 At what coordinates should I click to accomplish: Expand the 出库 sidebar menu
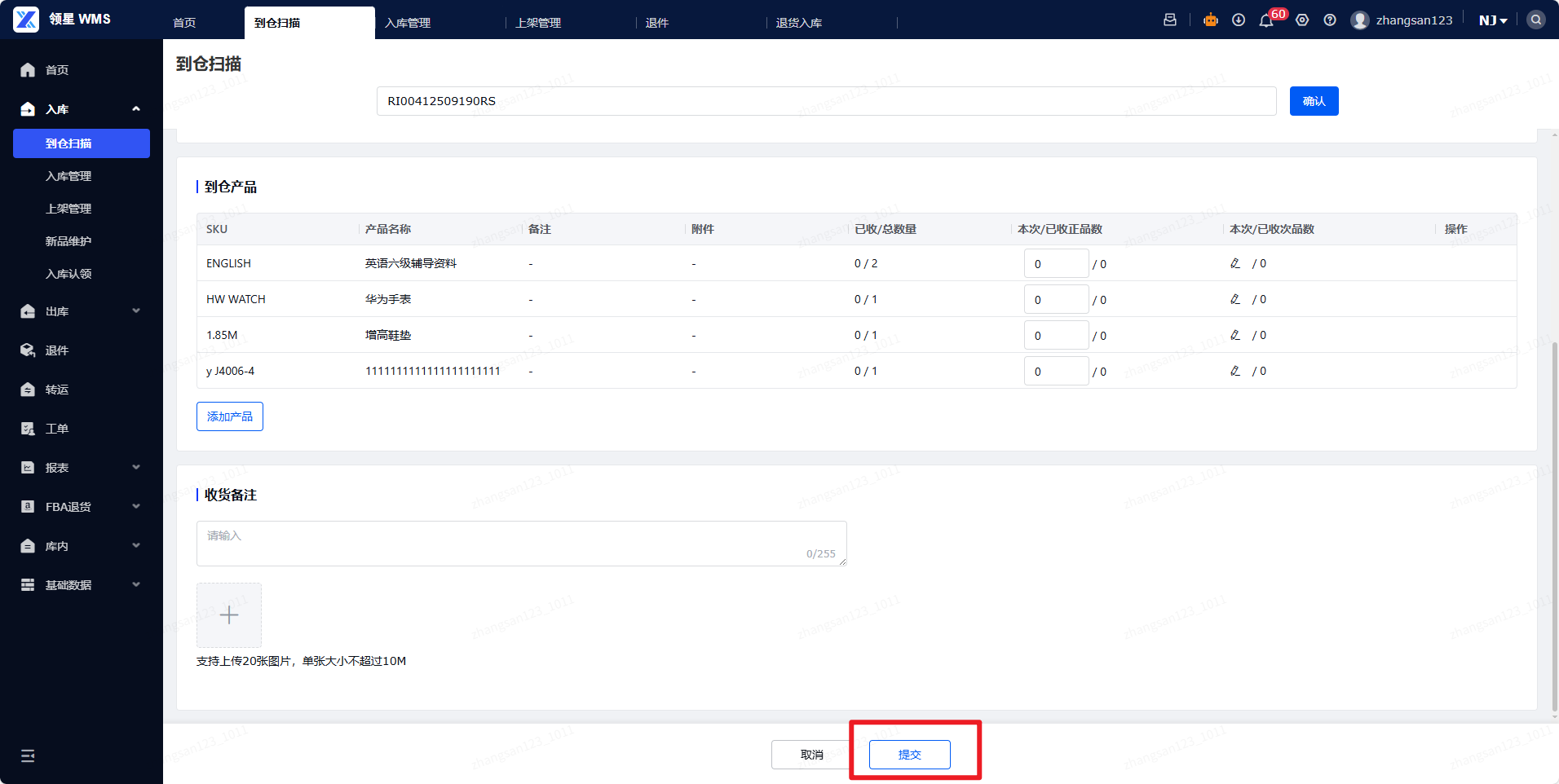(82, 311)
